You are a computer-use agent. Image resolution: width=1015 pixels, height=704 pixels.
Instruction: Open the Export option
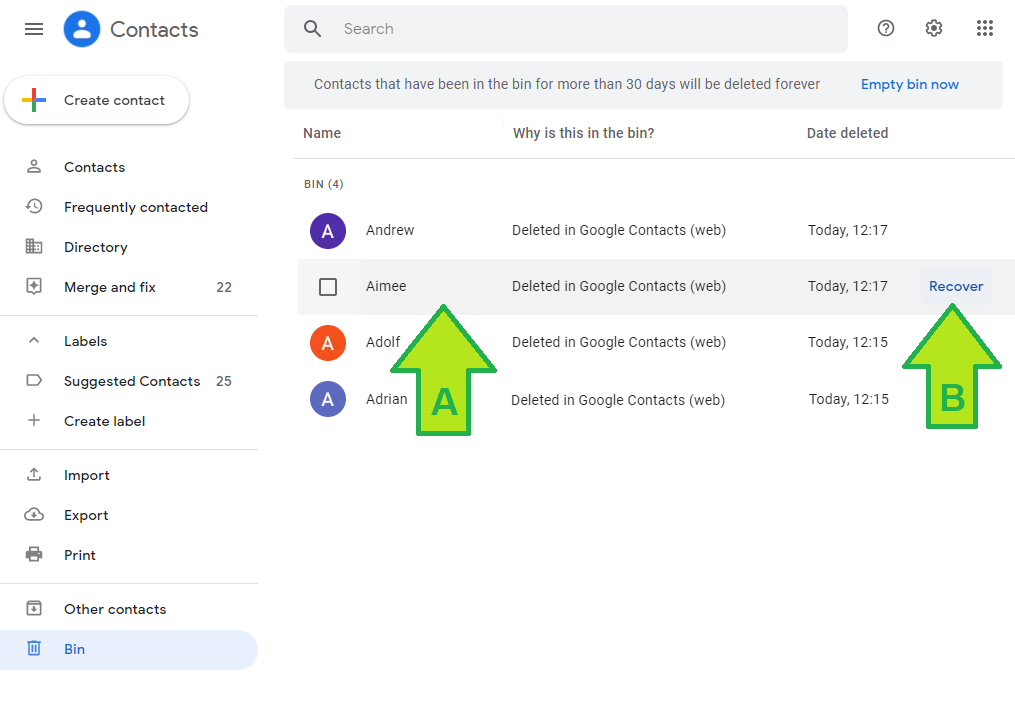(x=86, y=515)
